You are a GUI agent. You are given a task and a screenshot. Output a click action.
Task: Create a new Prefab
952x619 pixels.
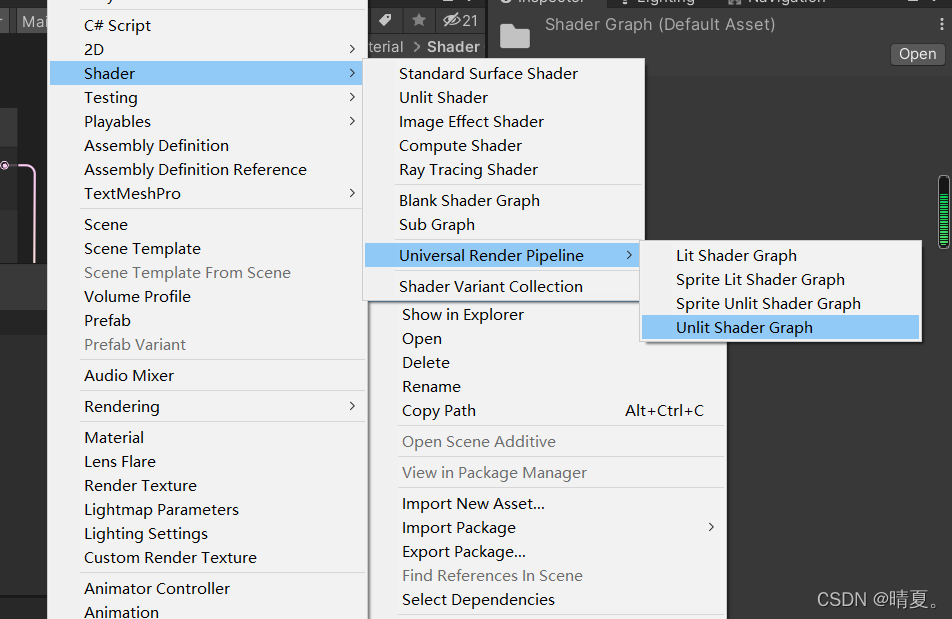coord(206,320)
